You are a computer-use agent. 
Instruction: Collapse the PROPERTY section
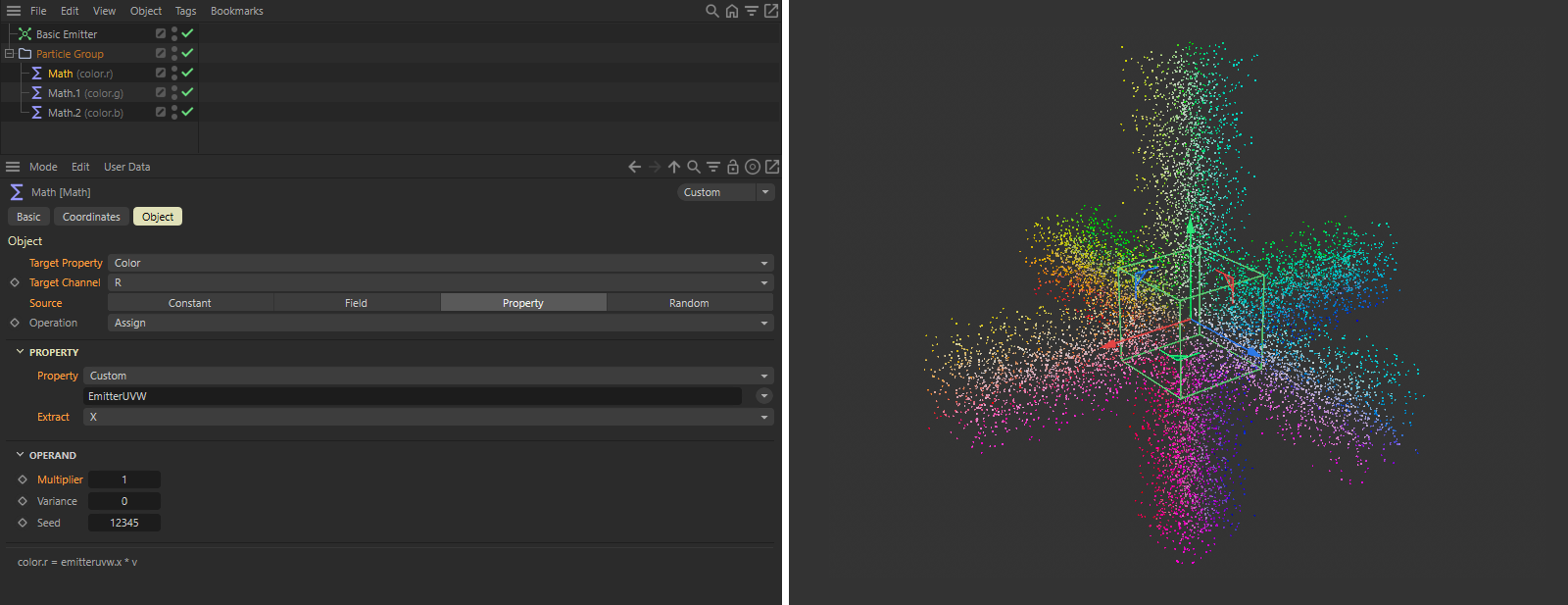pos(20,351)
